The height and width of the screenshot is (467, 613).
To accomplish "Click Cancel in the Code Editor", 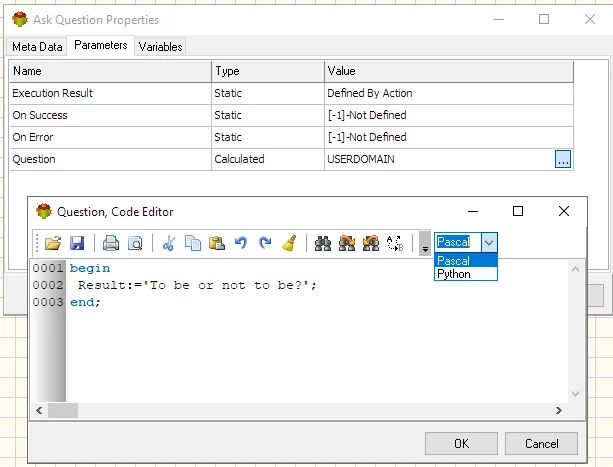I will point(541,444).
